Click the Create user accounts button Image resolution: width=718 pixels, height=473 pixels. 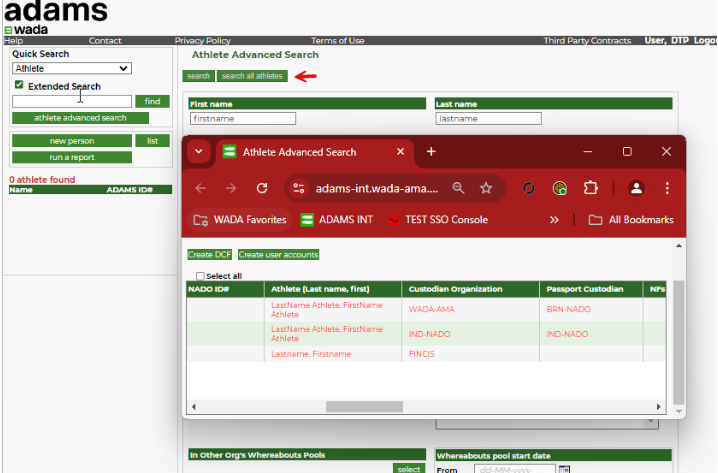[278, 255]
